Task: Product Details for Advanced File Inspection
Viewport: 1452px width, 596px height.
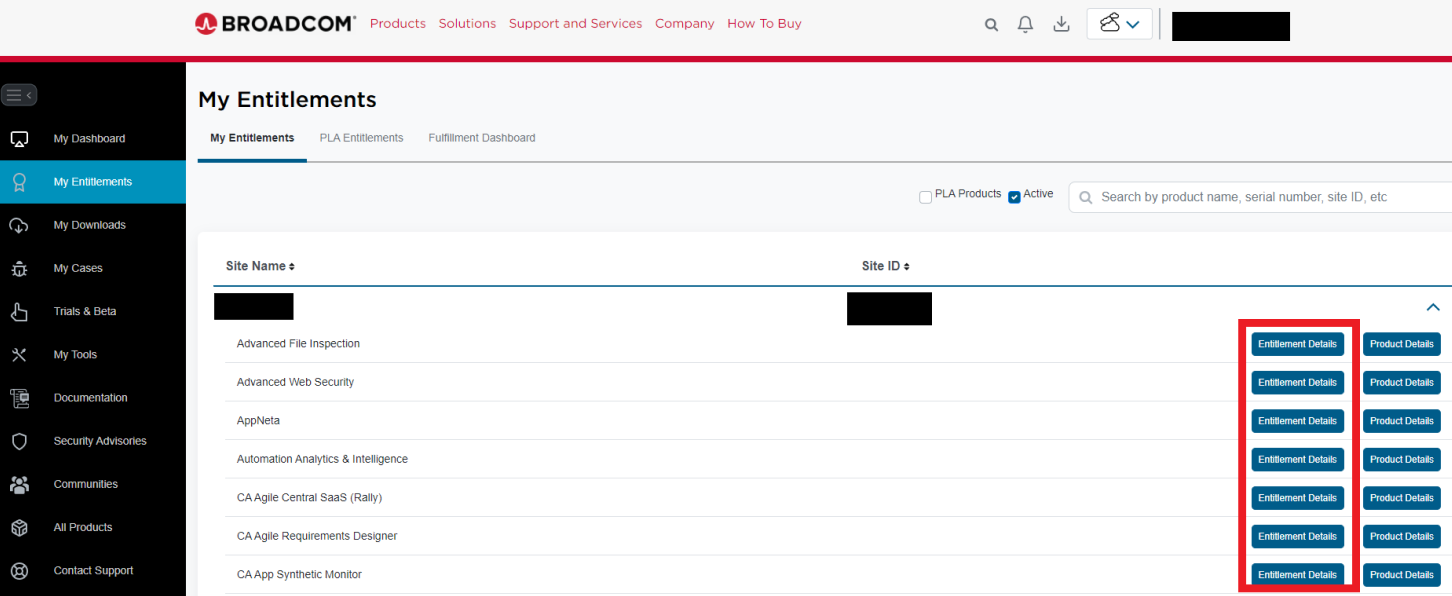Action: [1402, 344]
